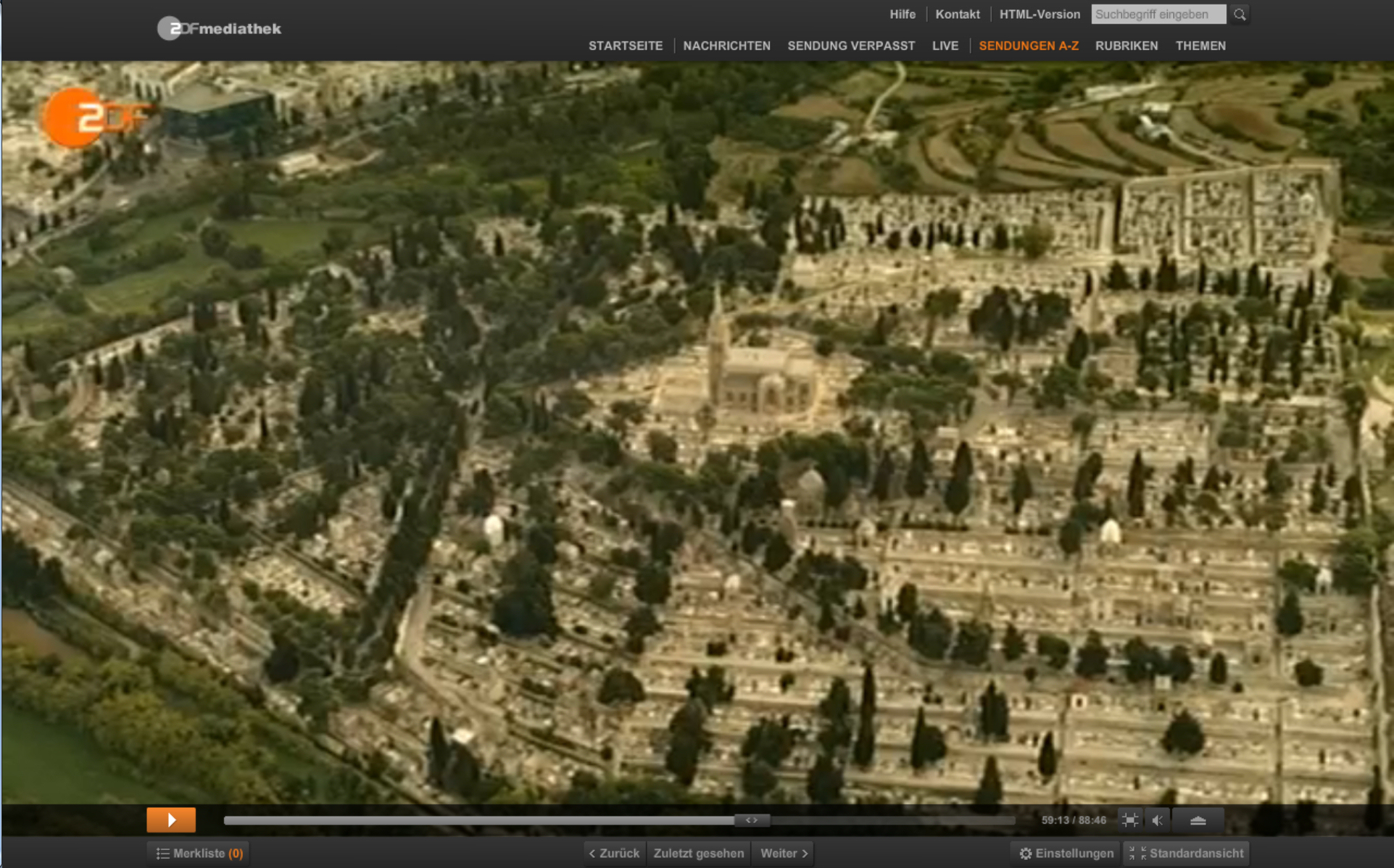
Task: Expand the eject-style panel arrow
Action: point(1198,820)
